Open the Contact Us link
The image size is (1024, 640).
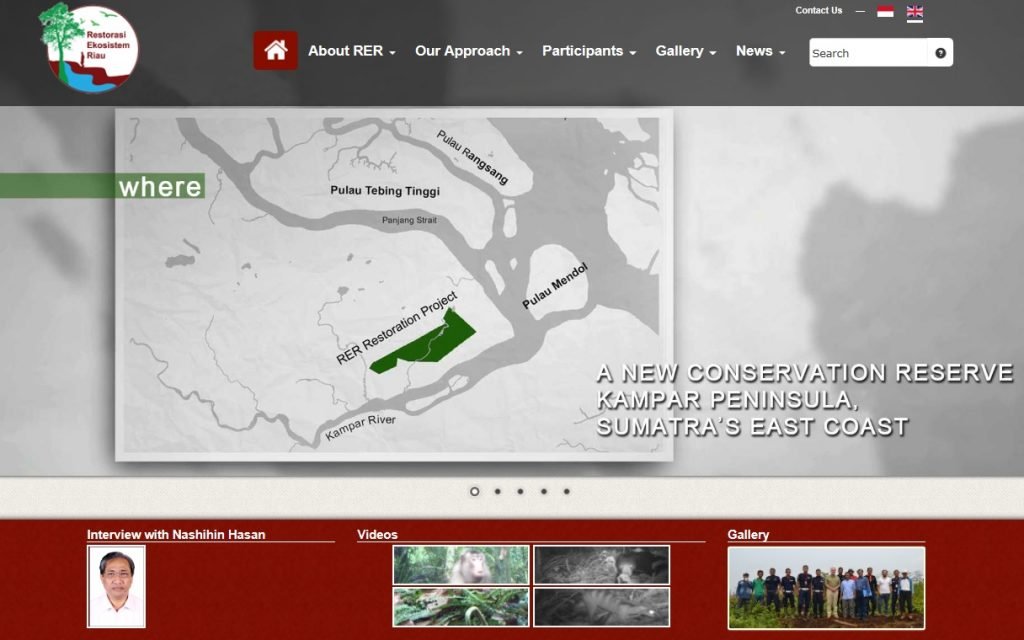(818, 10)
